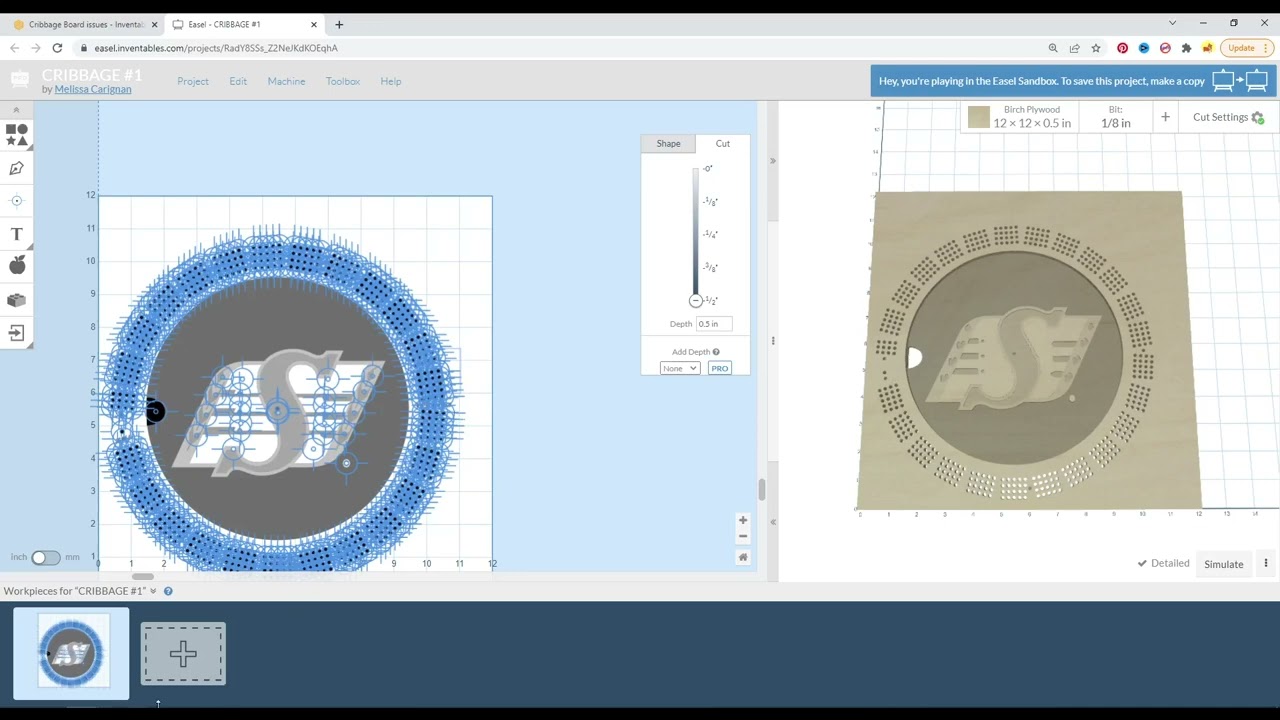Collapse the left tool panel chevron

(16, 110)
